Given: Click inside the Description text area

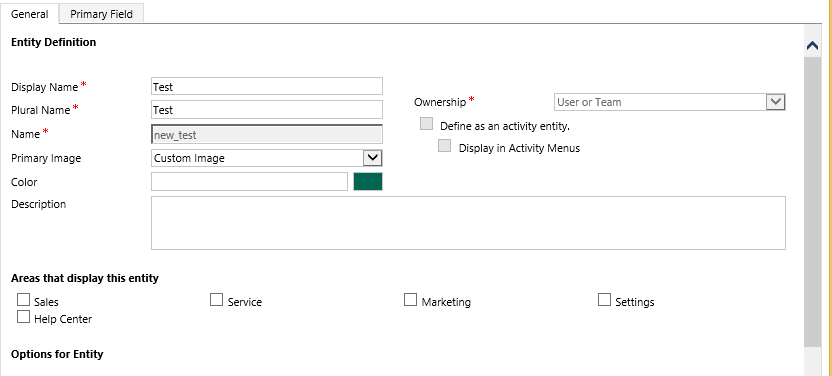Looking at the screenshot, I should click(x=468, y=223).
